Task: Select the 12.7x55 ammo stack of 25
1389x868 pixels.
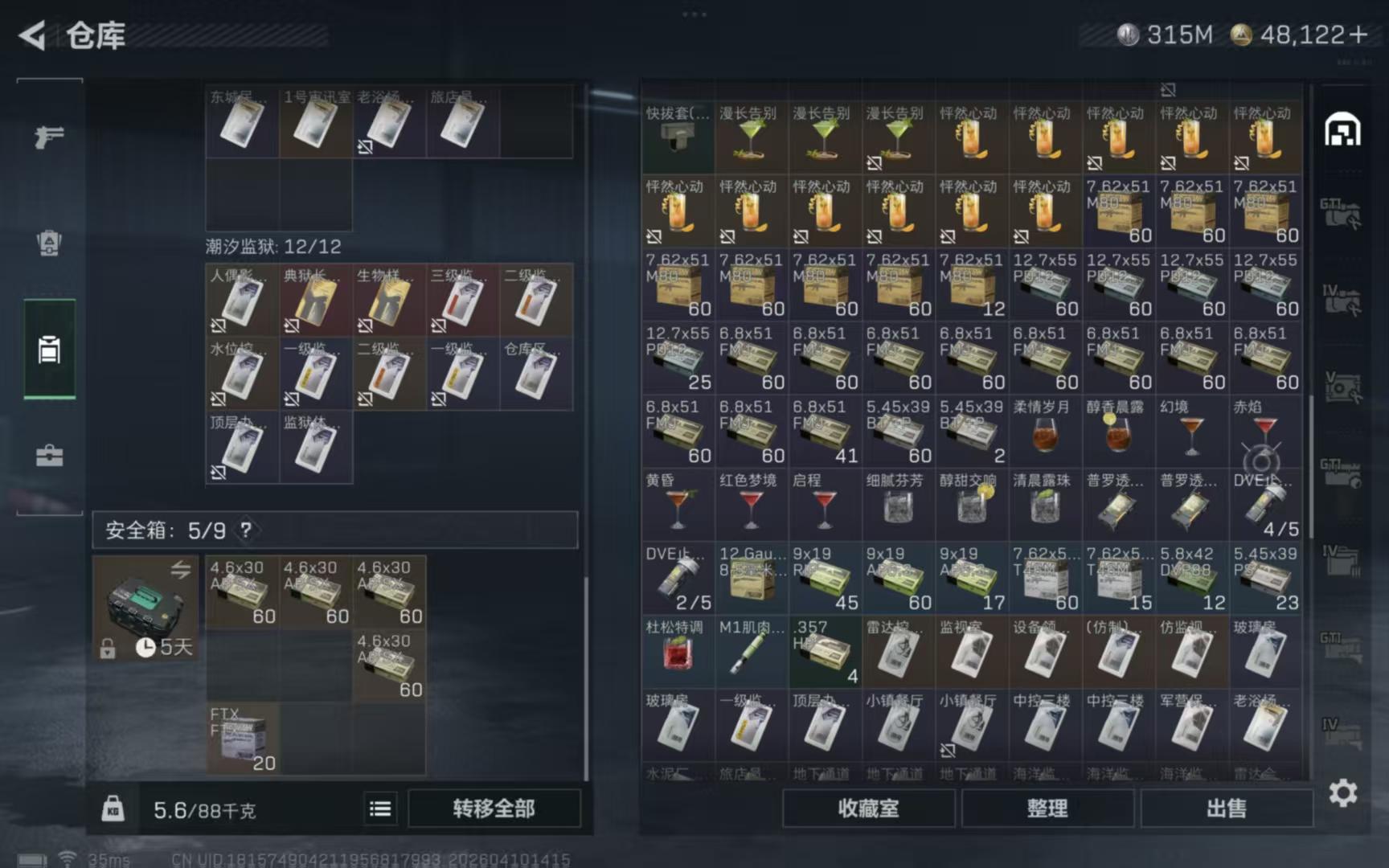Action: click(678, 358)
